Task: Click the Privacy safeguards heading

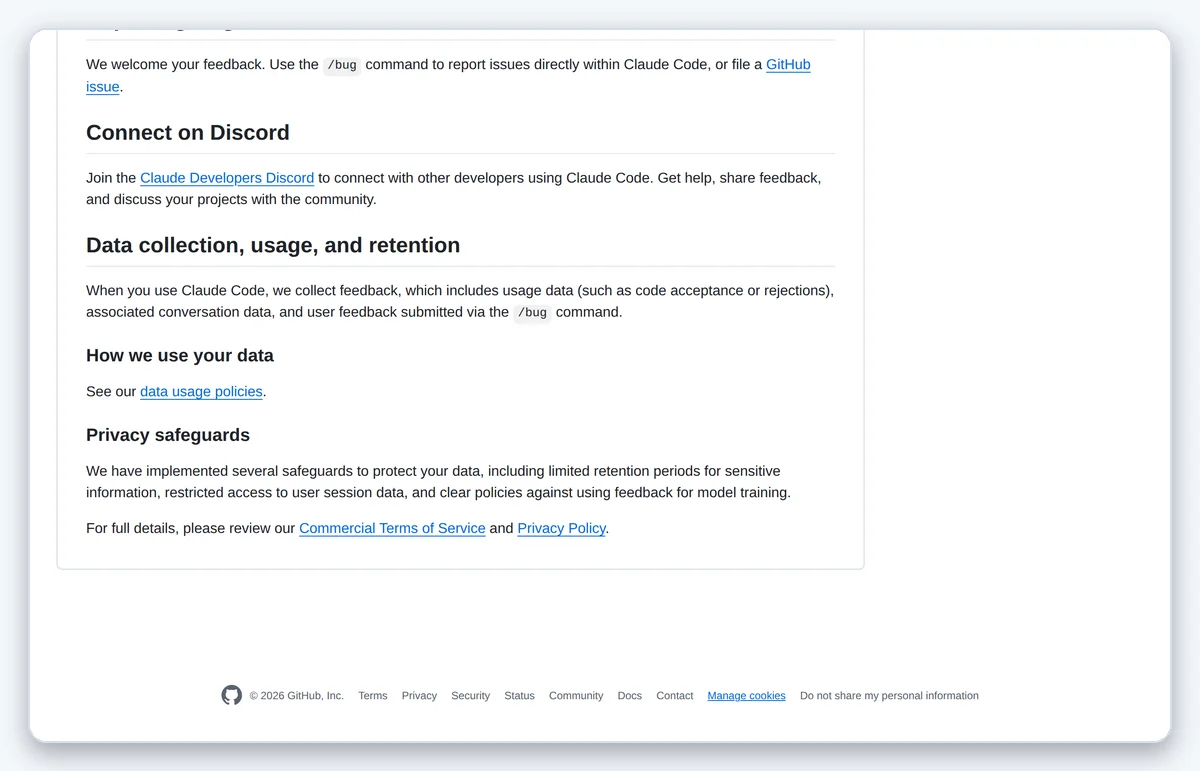Action: tap(168, 435)
